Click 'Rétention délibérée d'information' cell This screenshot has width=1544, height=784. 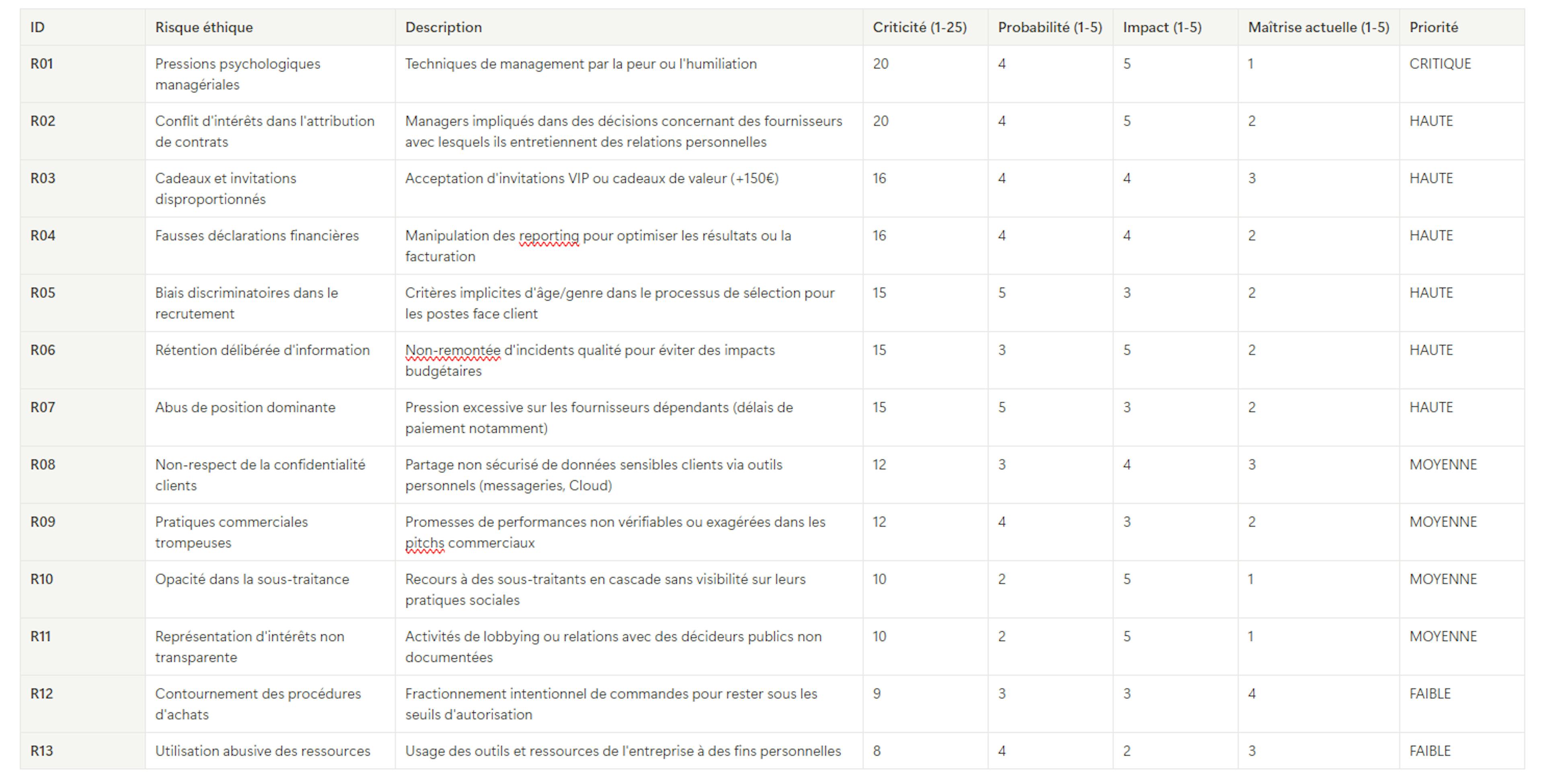click(270, 360)
